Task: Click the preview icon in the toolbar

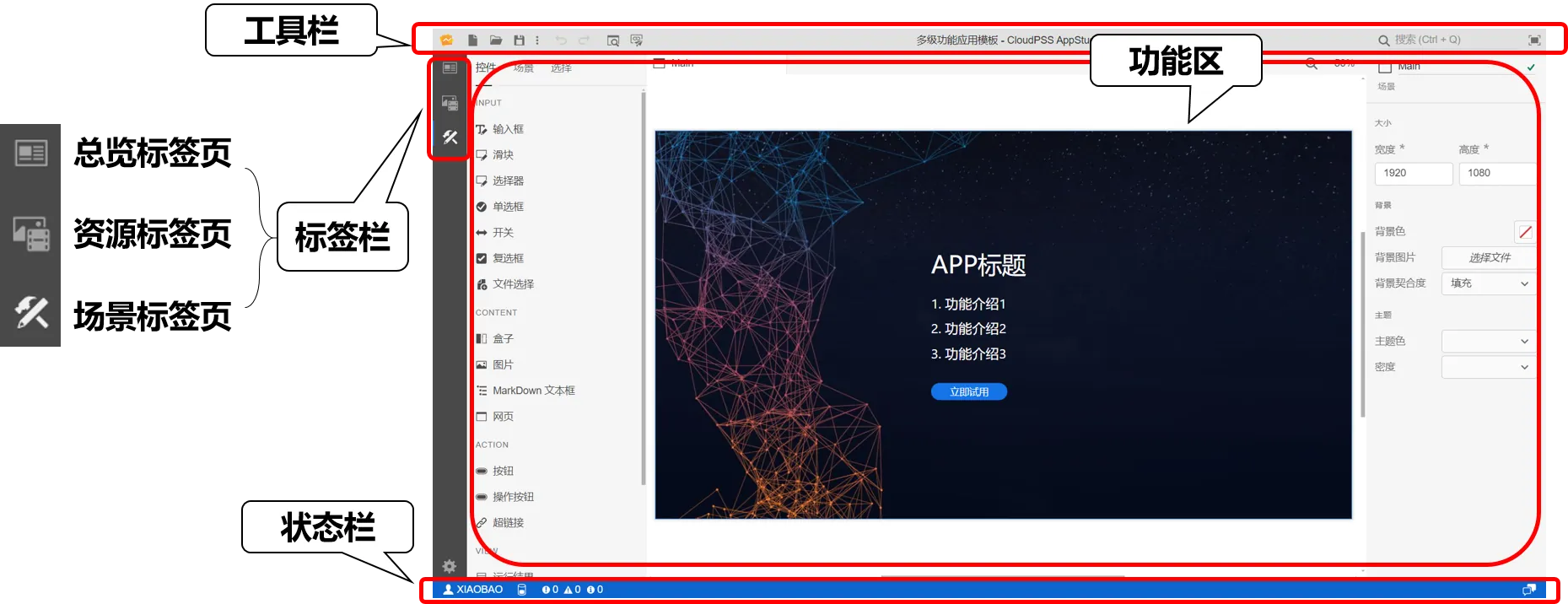Action: [x=613, y=40]
